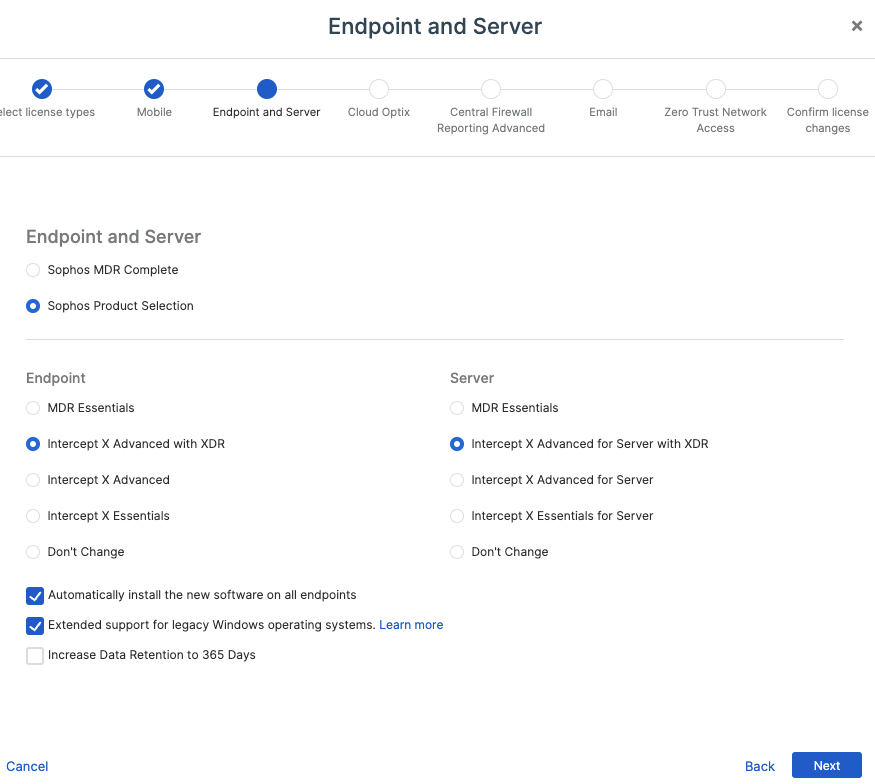Cancel the license change wizard
This screenshot has width=875, height=784.
27,766
